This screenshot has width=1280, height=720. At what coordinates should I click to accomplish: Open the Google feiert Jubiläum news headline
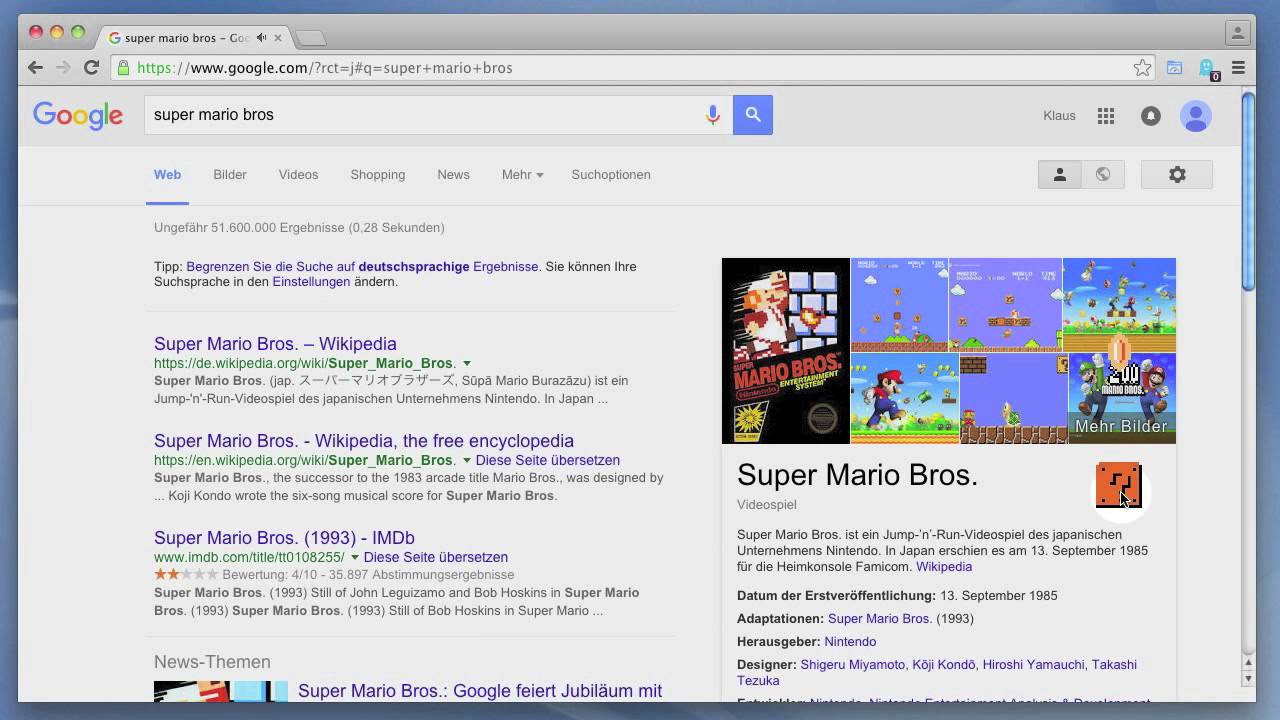pos(480,691)
